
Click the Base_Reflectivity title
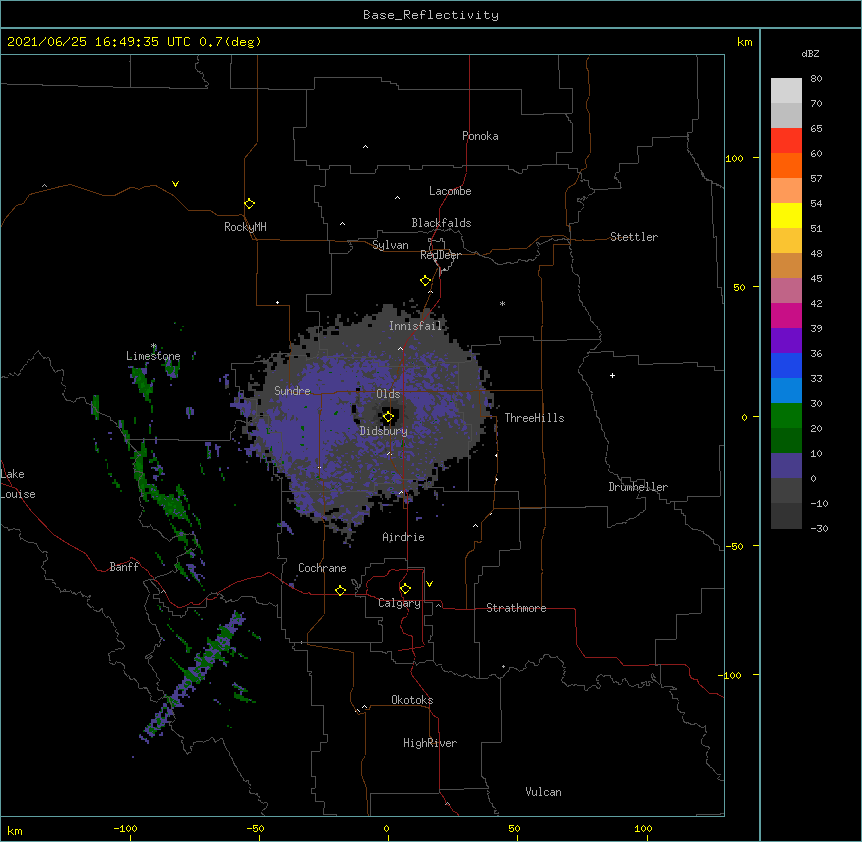pos(431,15)
